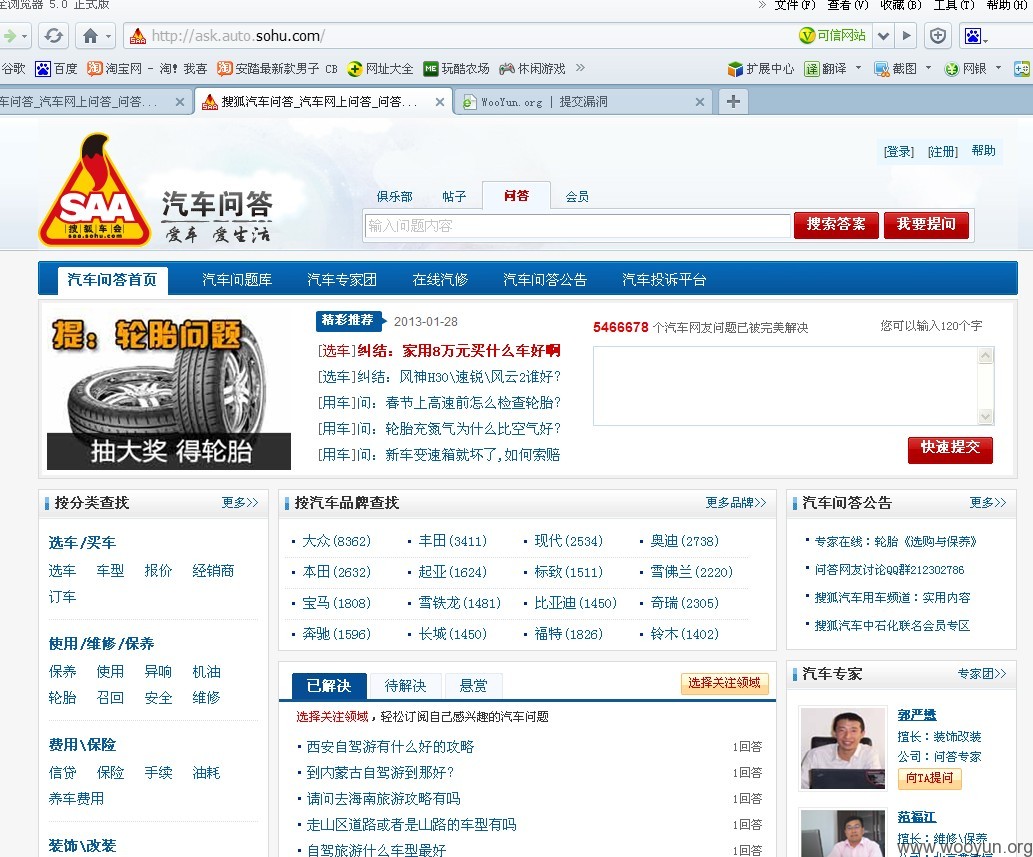Open the 轮胎 category link
Image resolution: width=1033 pixels, height=857 pixels.
point(62,698)
